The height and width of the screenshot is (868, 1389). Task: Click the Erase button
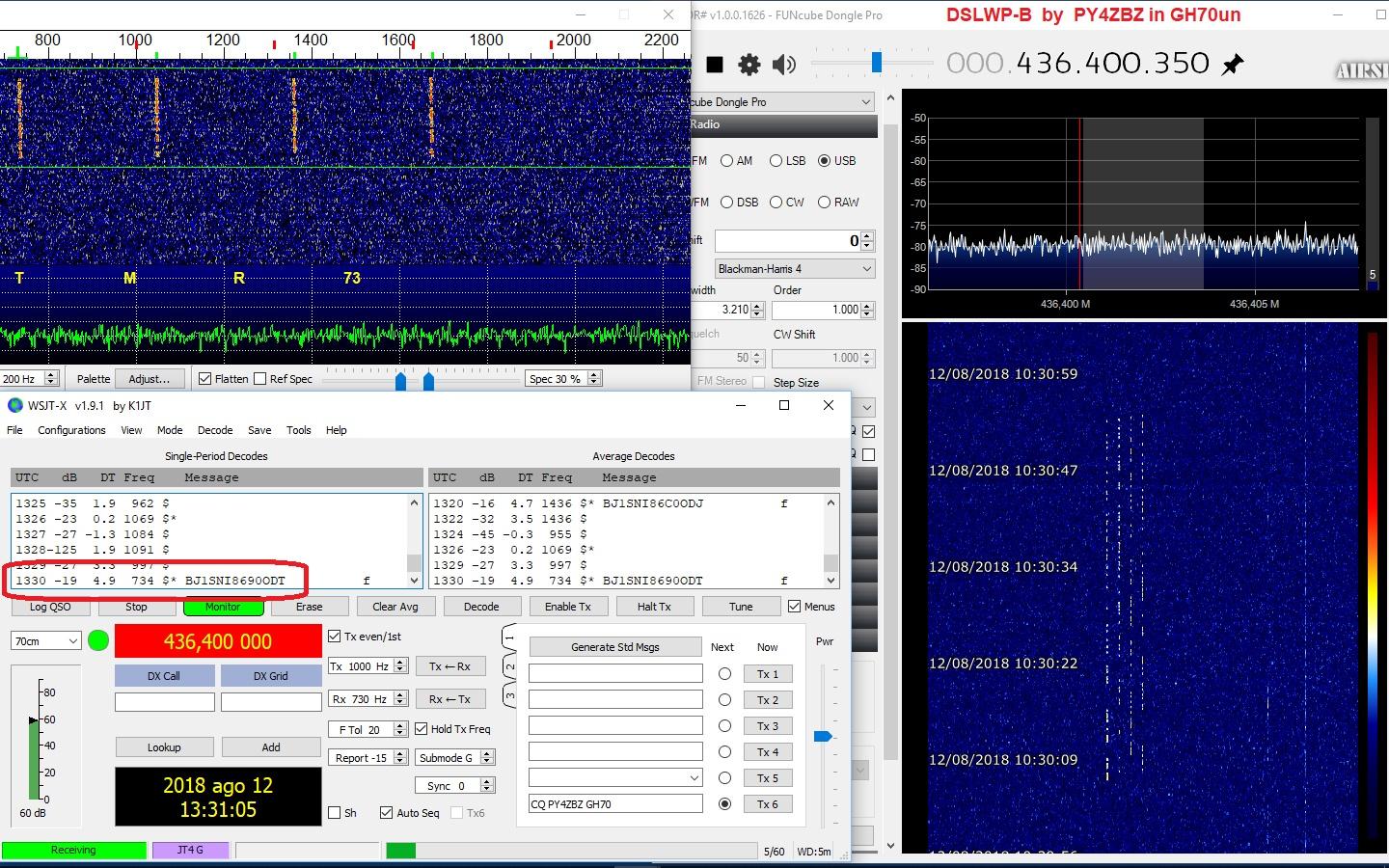(309, 607)
